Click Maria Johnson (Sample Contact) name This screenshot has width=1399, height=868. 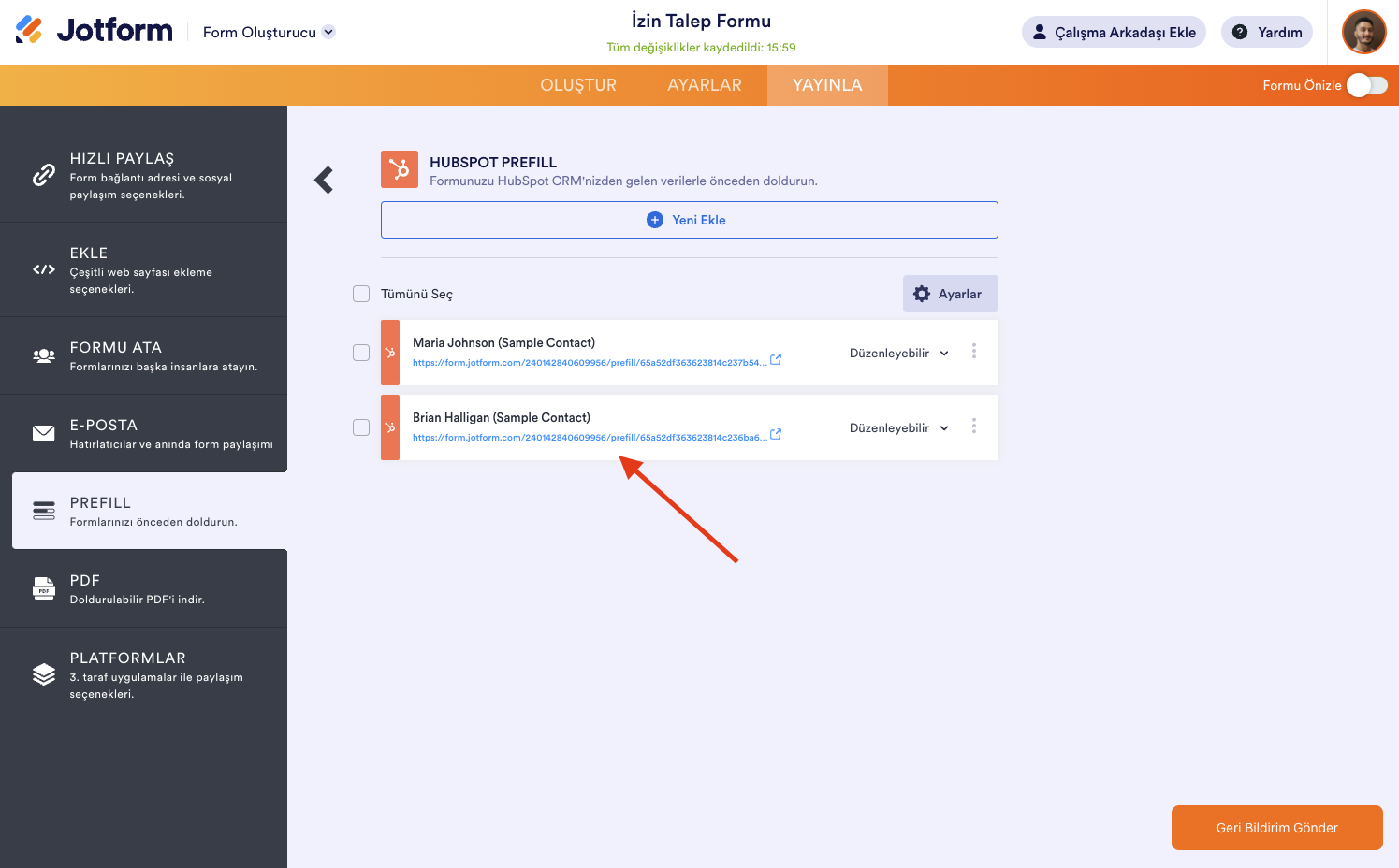[503, 342]
